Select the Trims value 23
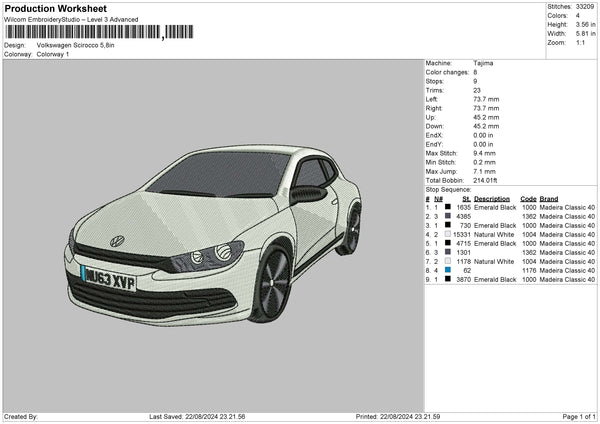 [477, 90]
